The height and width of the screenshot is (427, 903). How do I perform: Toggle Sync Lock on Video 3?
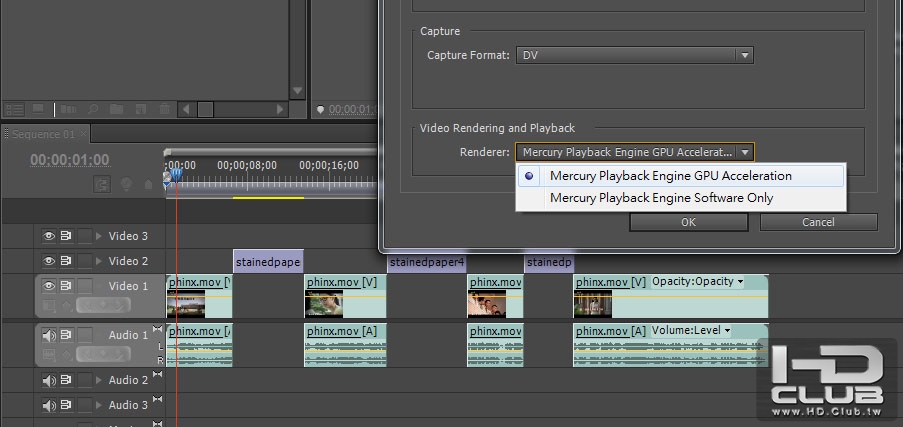tap(66, 236)
